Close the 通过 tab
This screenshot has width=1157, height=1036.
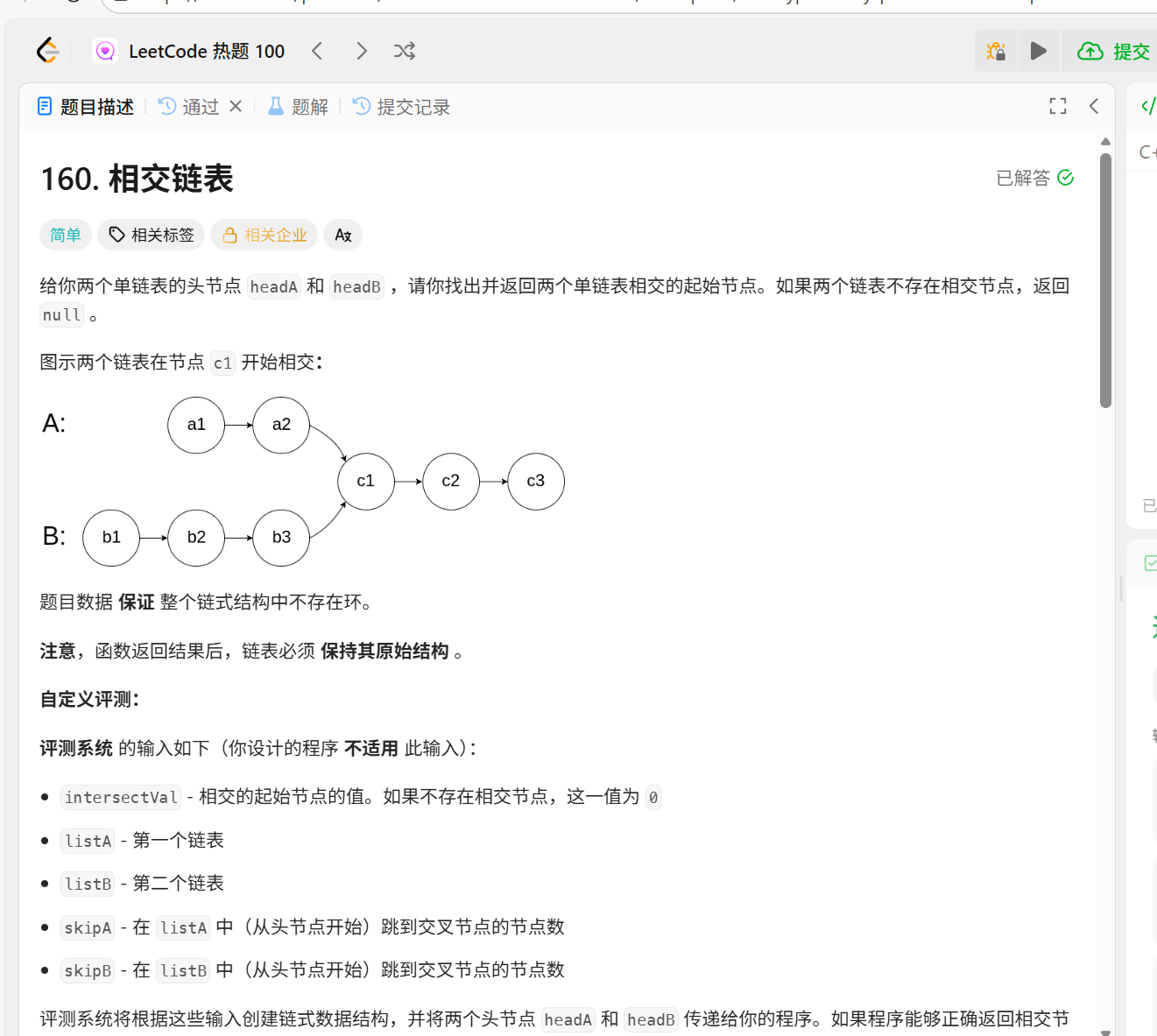(236, 106)
